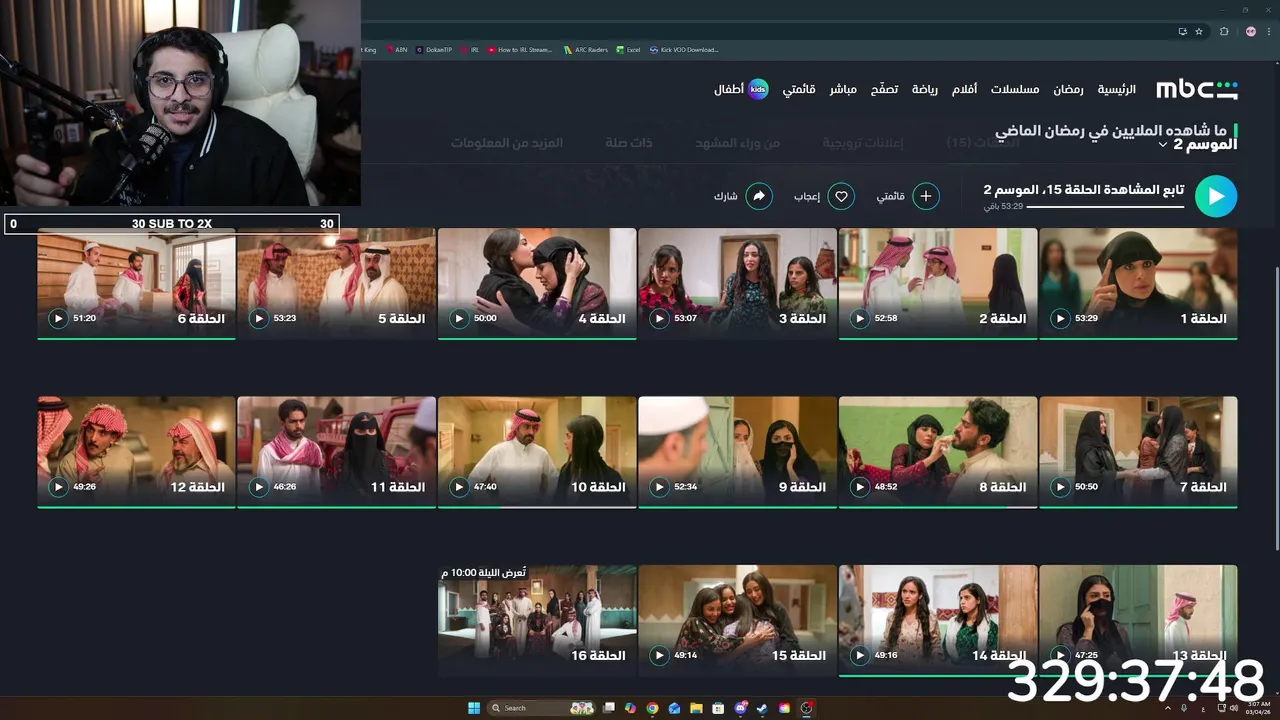Click the إعجاب heart icon
This screenshot has height=720, width=1280.
click(x=842, y=197)
